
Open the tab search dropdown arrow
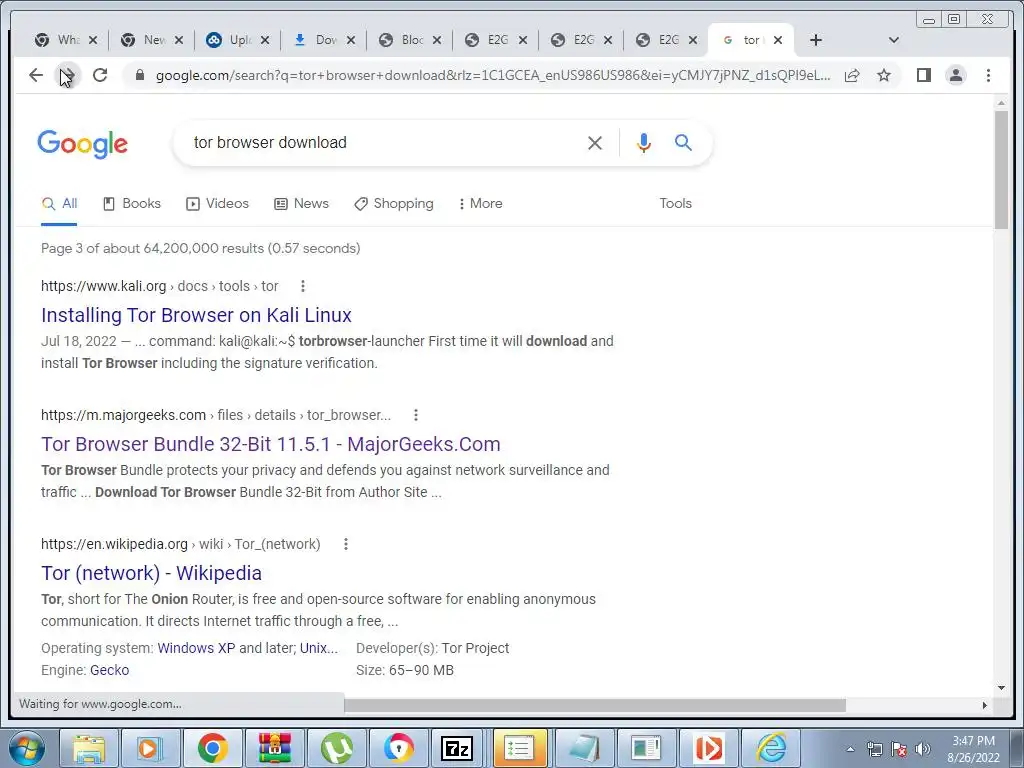(894, 40)
